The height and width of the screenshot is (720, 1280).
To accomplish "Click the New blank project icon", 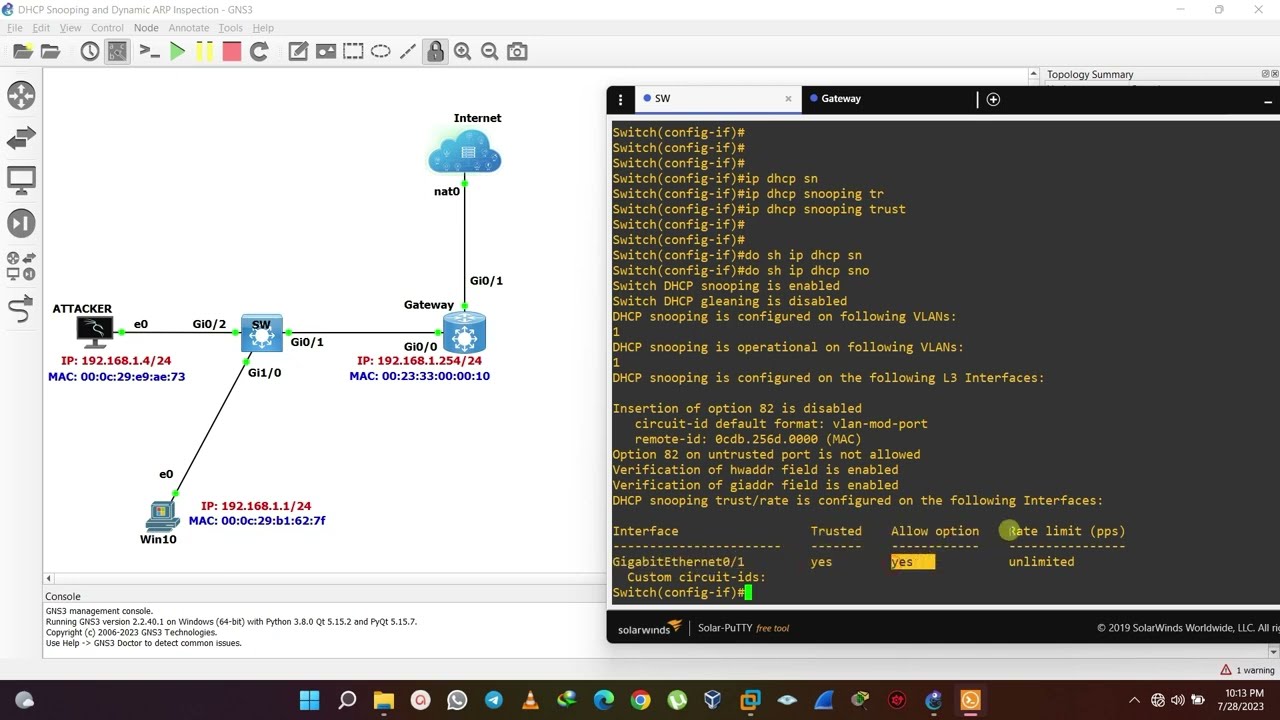I will (x=21, y=51).
